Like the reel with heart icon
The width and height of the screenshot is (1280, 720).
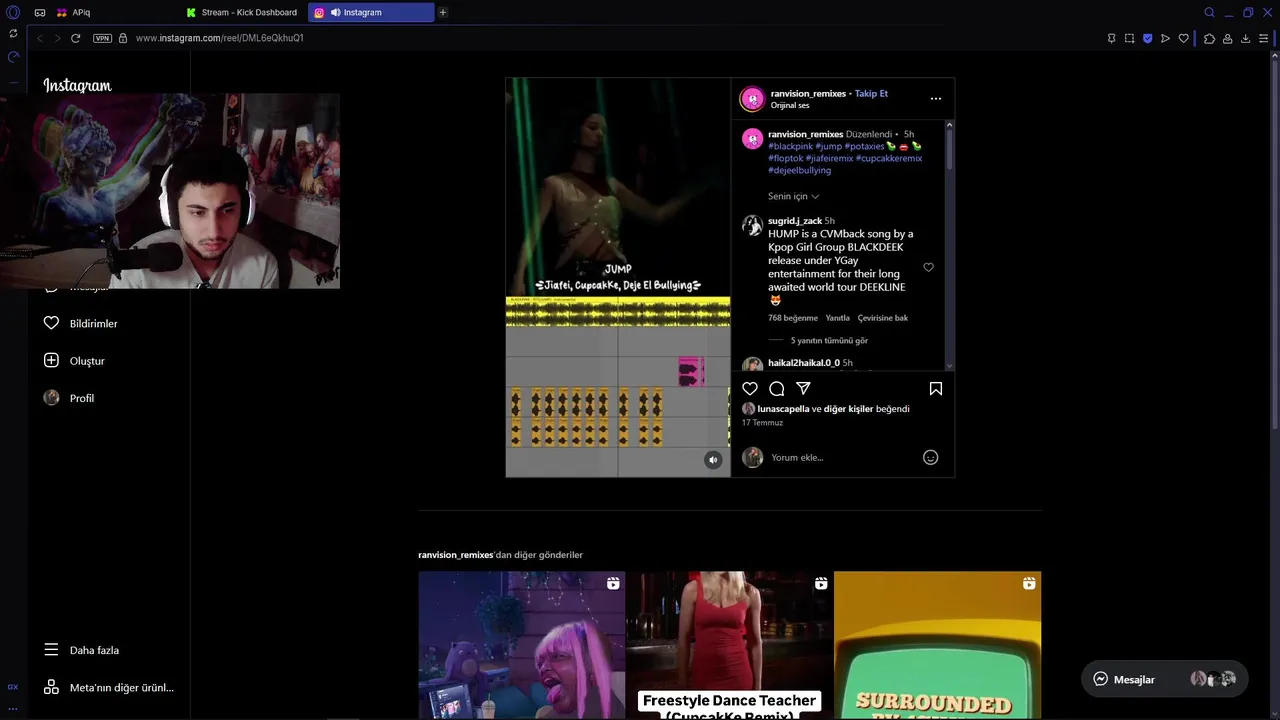(750, 388)
